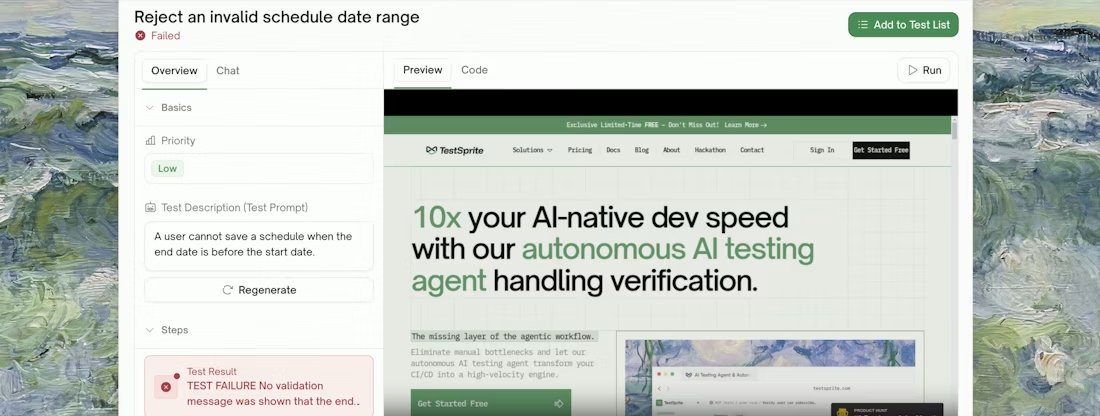Screen dimensions: 1100x416
Task: Switch to the Code tab
Action: click(x=474, y=70)
